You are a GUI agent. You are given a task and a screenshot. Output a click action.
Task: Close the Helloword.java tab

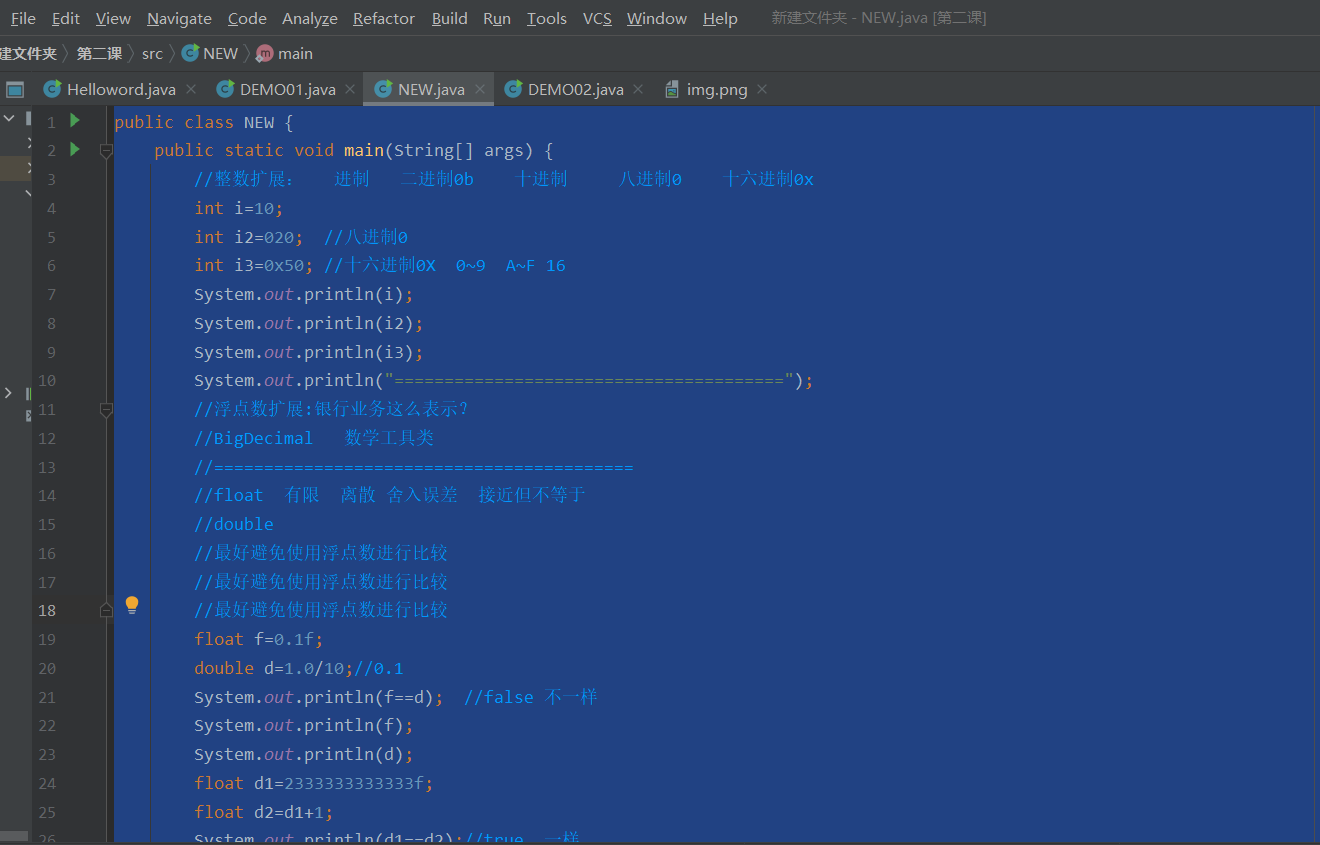191,89
